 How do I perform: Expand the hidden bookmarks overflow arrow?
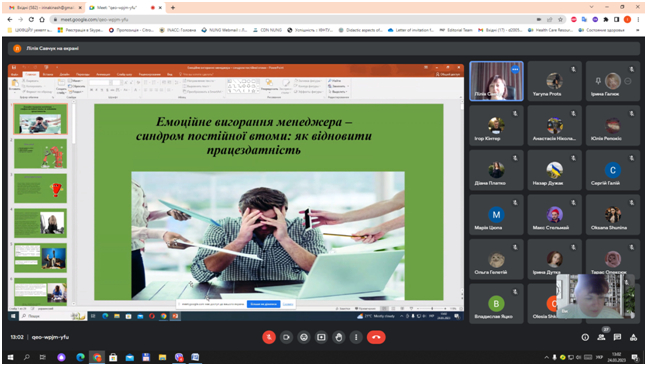tap(639, 30)
